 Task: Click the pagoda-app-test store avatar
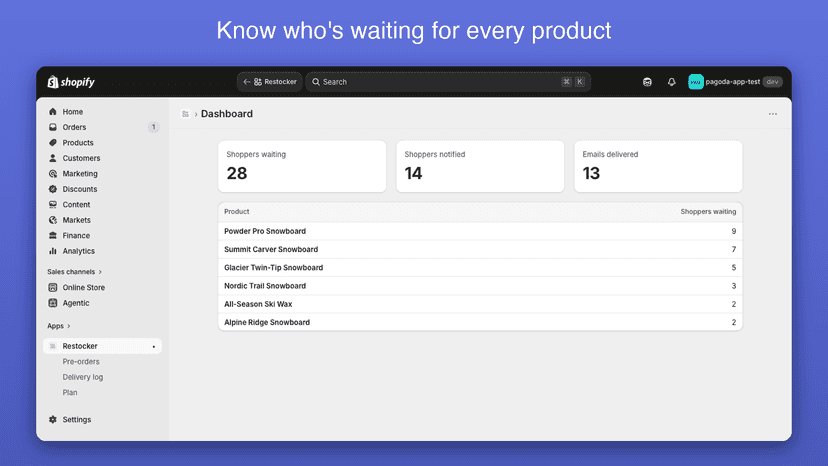point(695,82)
